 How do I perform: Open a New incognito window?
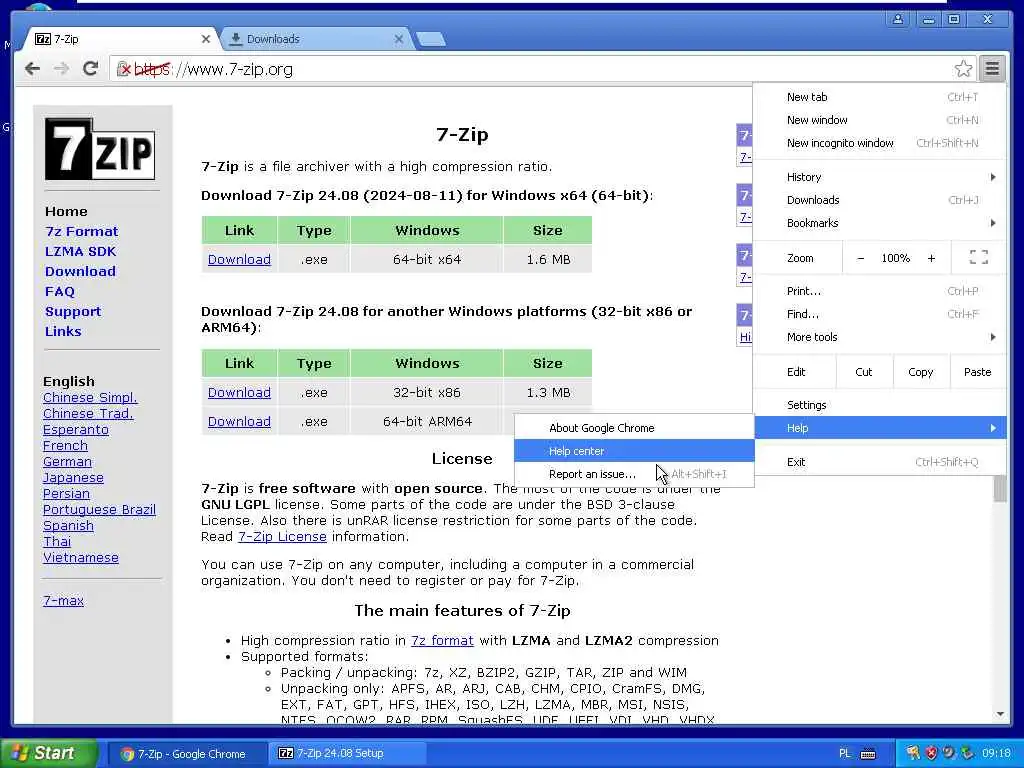click(880, 143)
